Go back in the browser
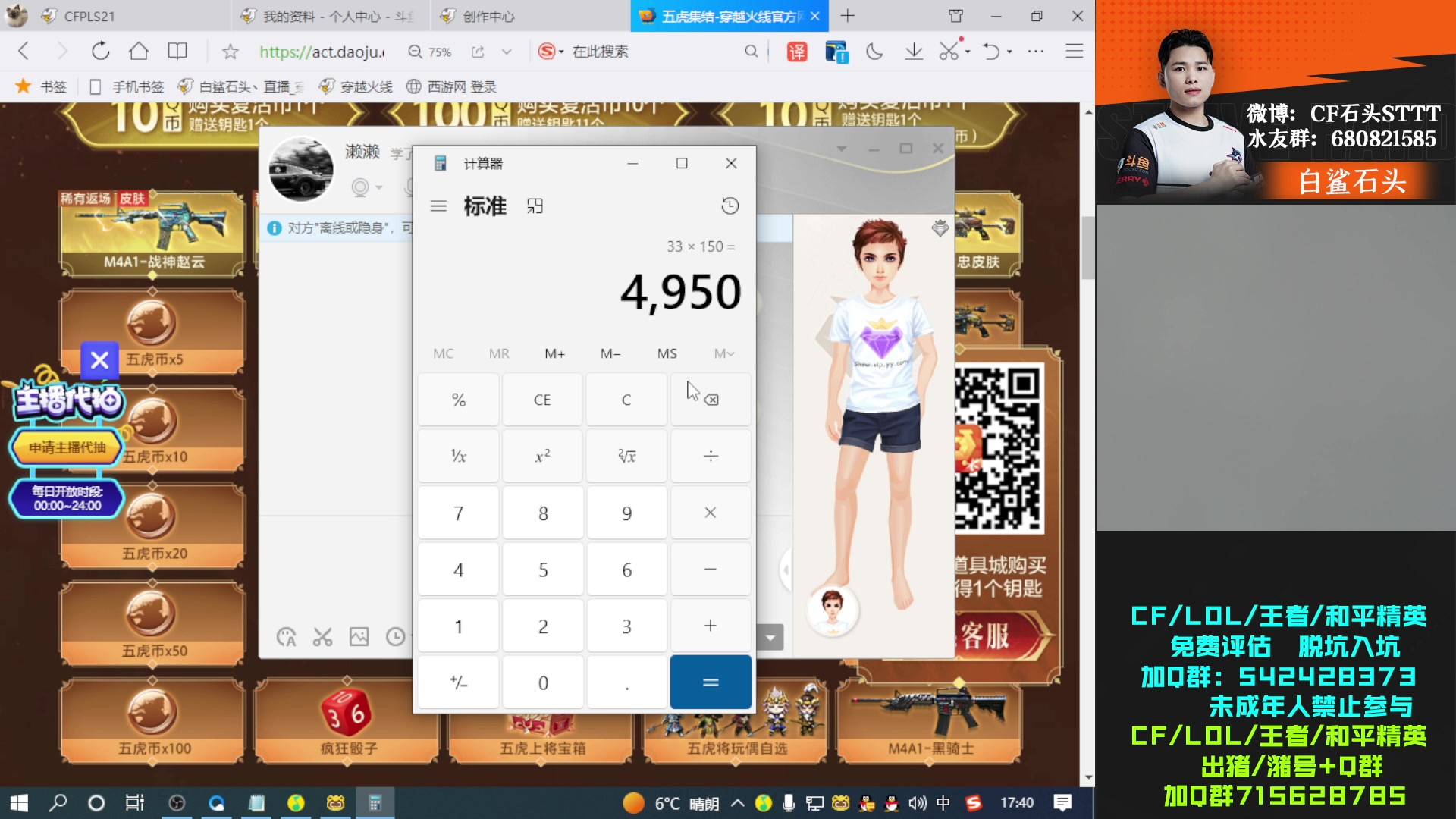The width and height of the screenshot is (1456, 819). (x=23, y=51)
